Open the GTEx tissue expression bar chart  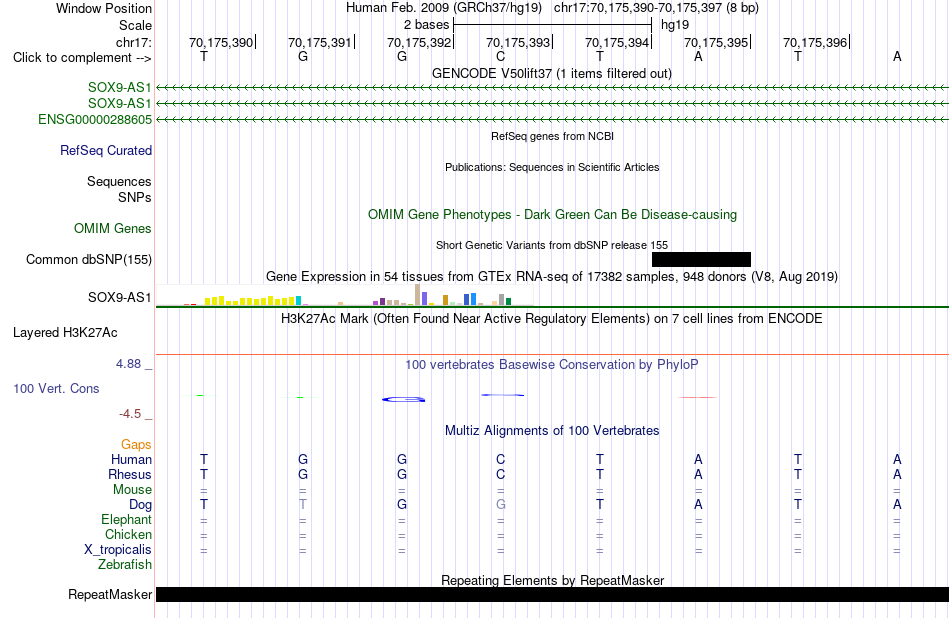tap(345, 296)
